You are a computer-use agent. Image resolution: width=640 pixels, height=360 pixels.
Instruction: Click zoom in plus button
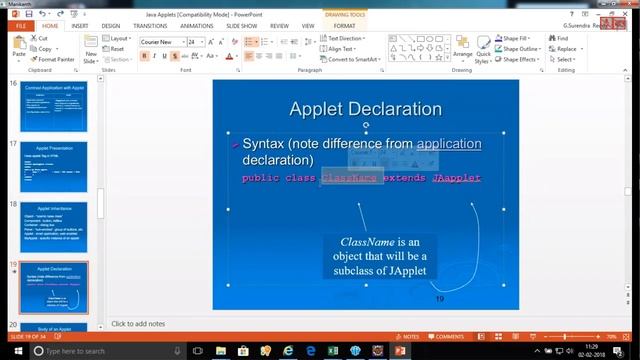(x=598, y=336)
